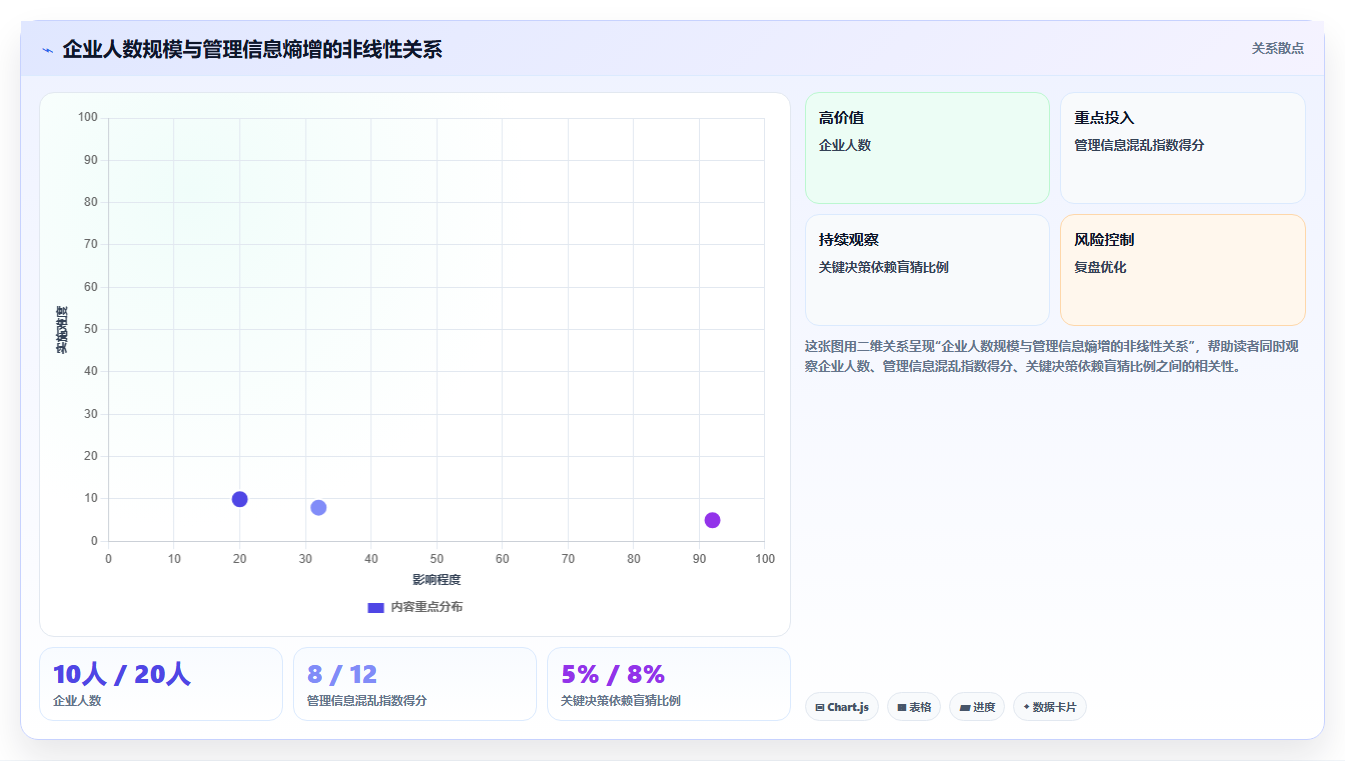This screenshot has width=1345, height=761.
Task: Select the Chart.js tag chip
Action: [842, 707]
